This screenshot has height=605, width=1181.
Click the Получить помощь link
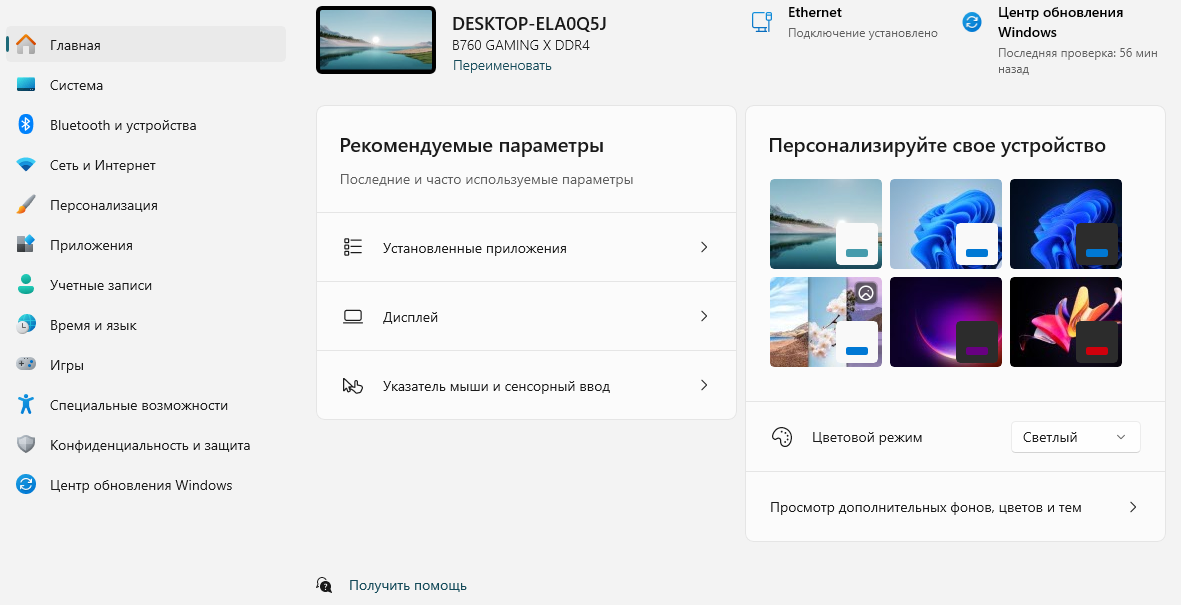pyautogui.click(x=407, y=585)
